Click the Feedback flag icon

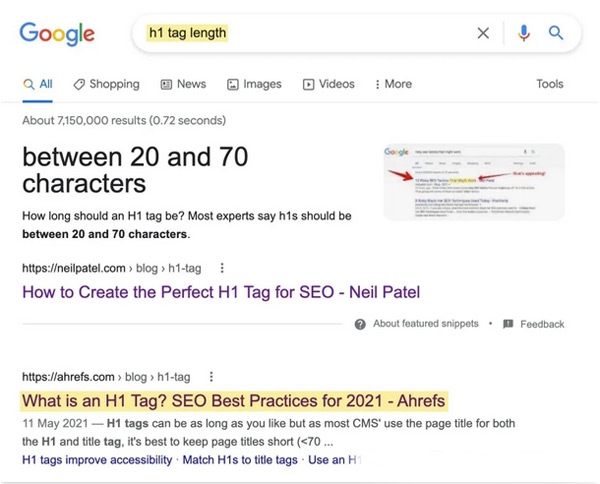coord(508,324)
